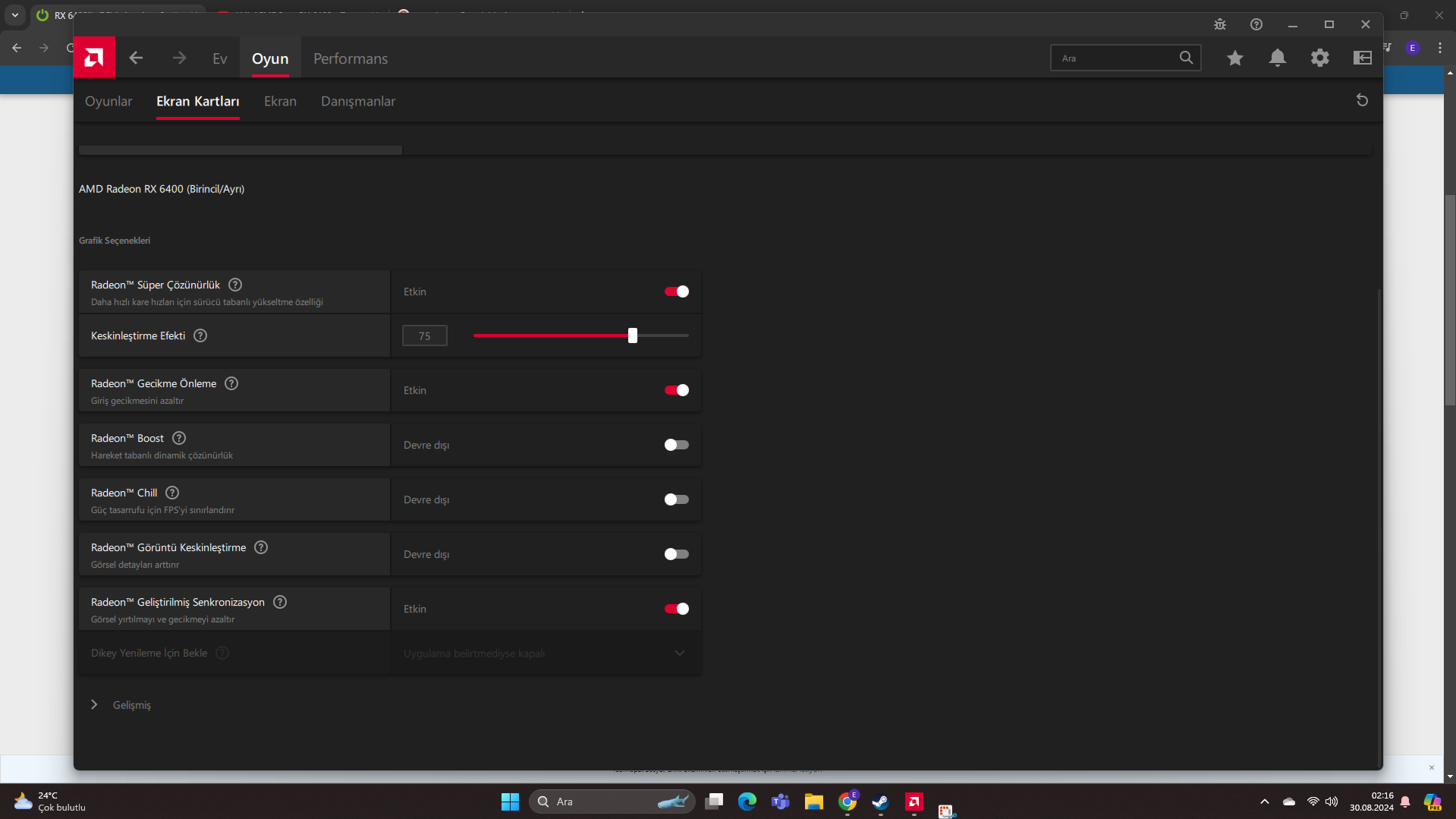Open weather widget showing 24°C
This screenshot has width=1456, height=819.
pos(50,802)
